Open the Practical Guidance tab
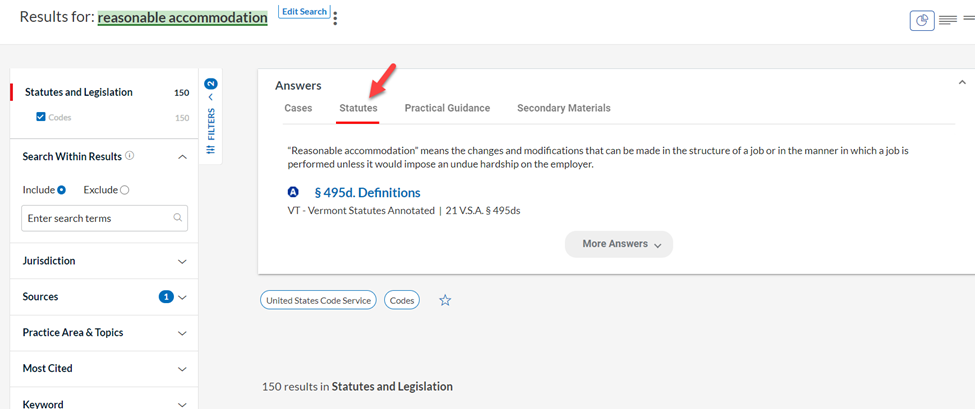Viewport: 975px width, 409px height. click(447, 108)
